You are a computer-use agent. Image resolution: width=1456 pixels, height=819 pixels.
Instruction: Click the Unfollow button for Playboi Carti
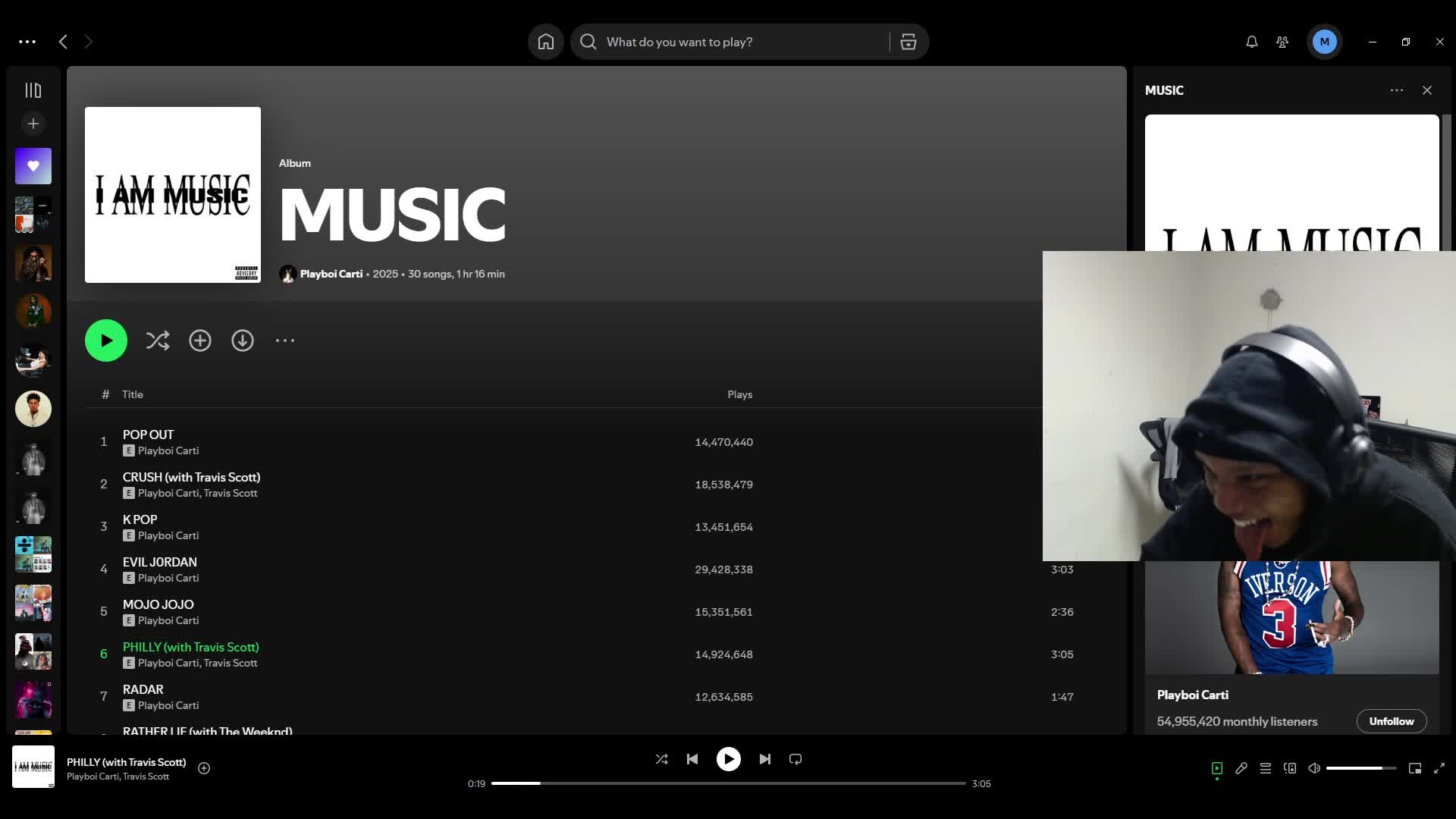click(x=1392, y=721)
